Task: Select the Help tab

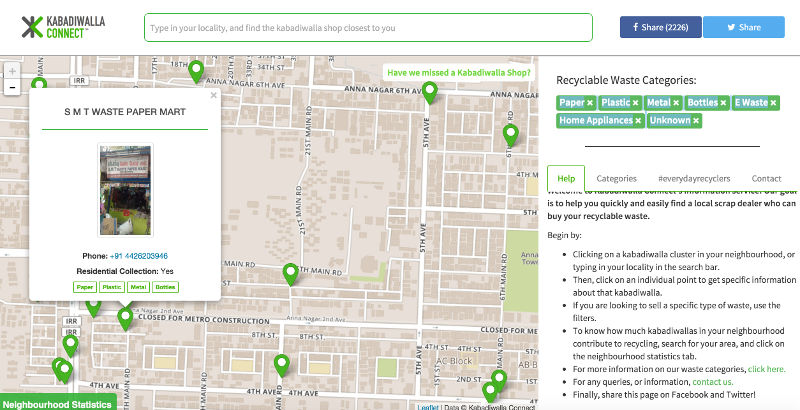Action: click(566, 178)
